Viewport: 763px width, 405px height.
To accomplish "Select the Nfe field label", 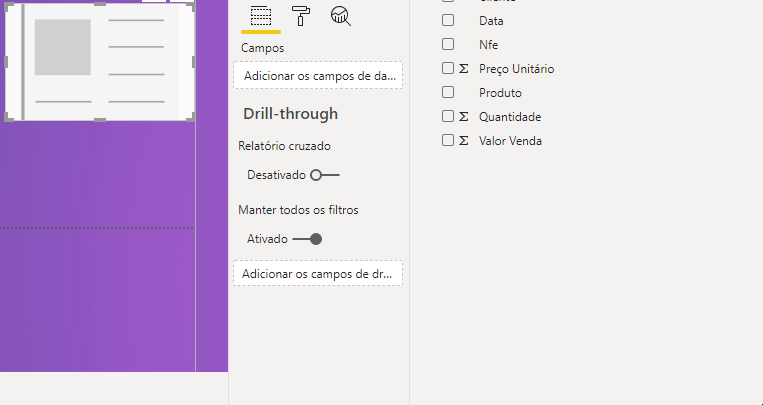I will (x=488, y=44).
